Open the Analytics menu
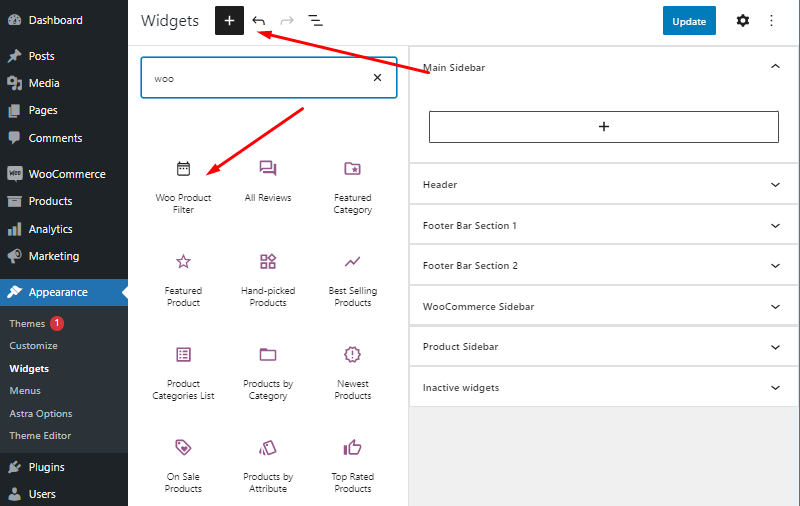This screenshot has height=506, width=800. pyautogui.click(x=64, y=229)
